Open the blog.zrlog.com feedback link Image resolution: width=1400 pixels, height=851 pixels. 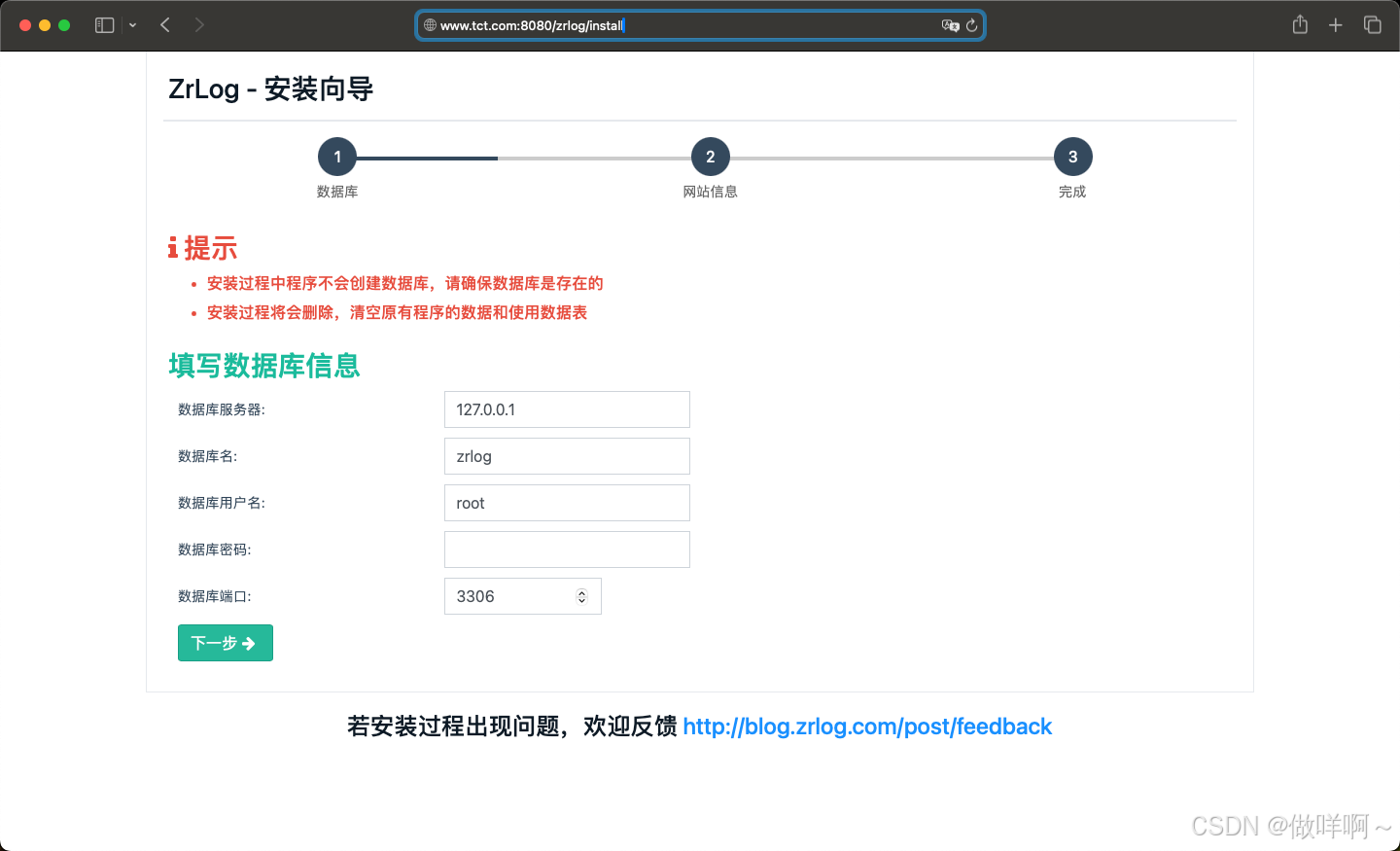[867, 727]
